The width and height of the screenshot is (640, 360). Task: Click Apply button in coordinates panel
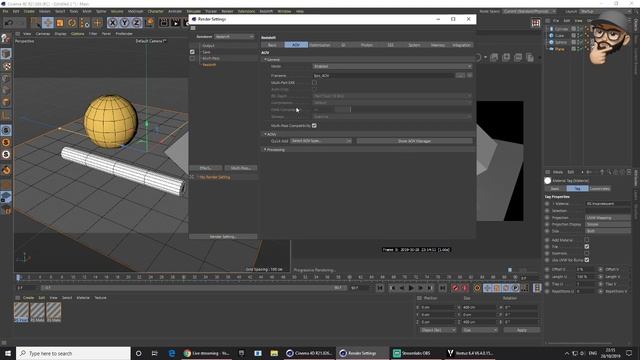pos(522,330)
